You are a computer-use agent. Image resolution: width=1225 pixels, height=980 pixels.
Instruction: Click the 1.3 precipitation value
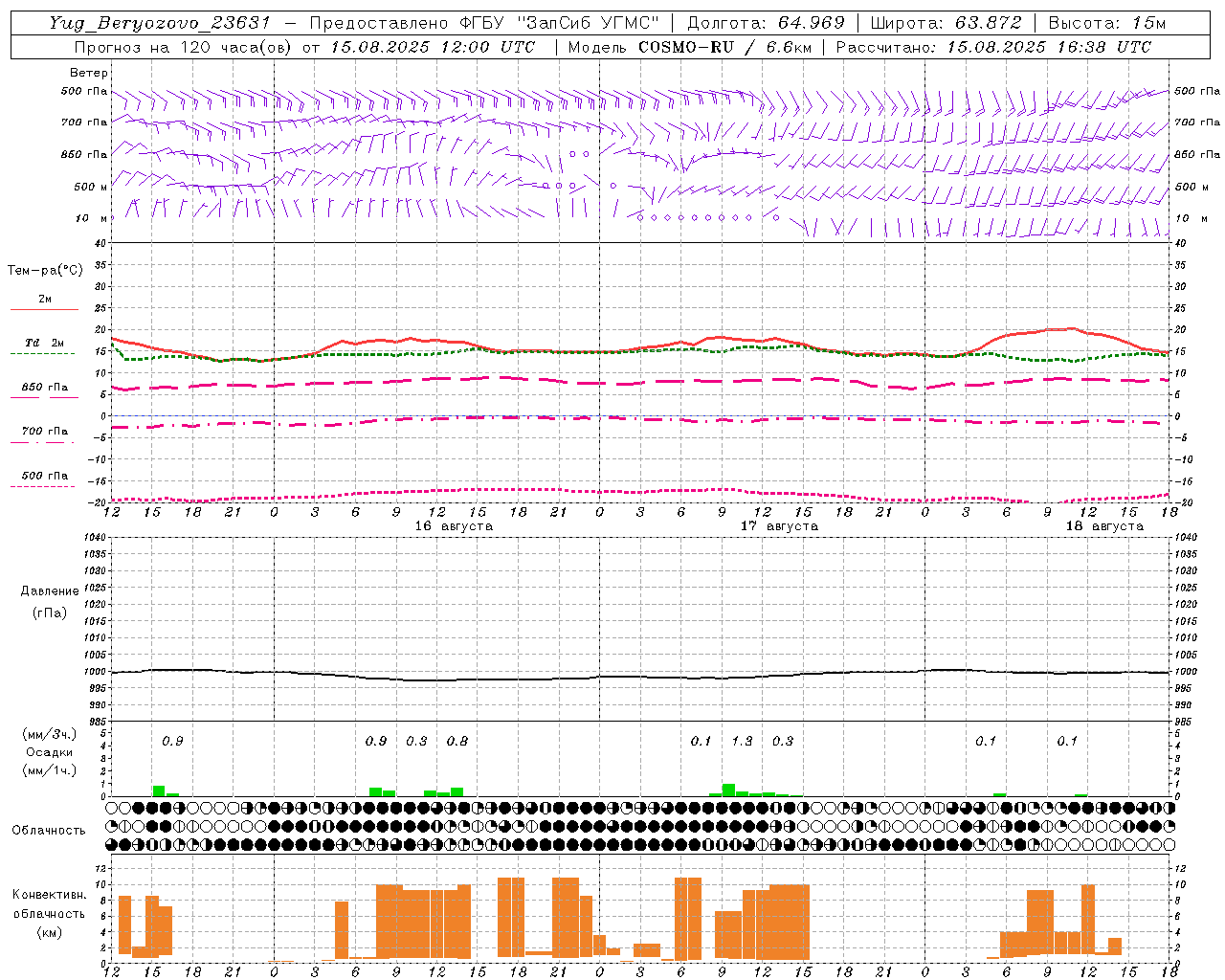point(742,741)
